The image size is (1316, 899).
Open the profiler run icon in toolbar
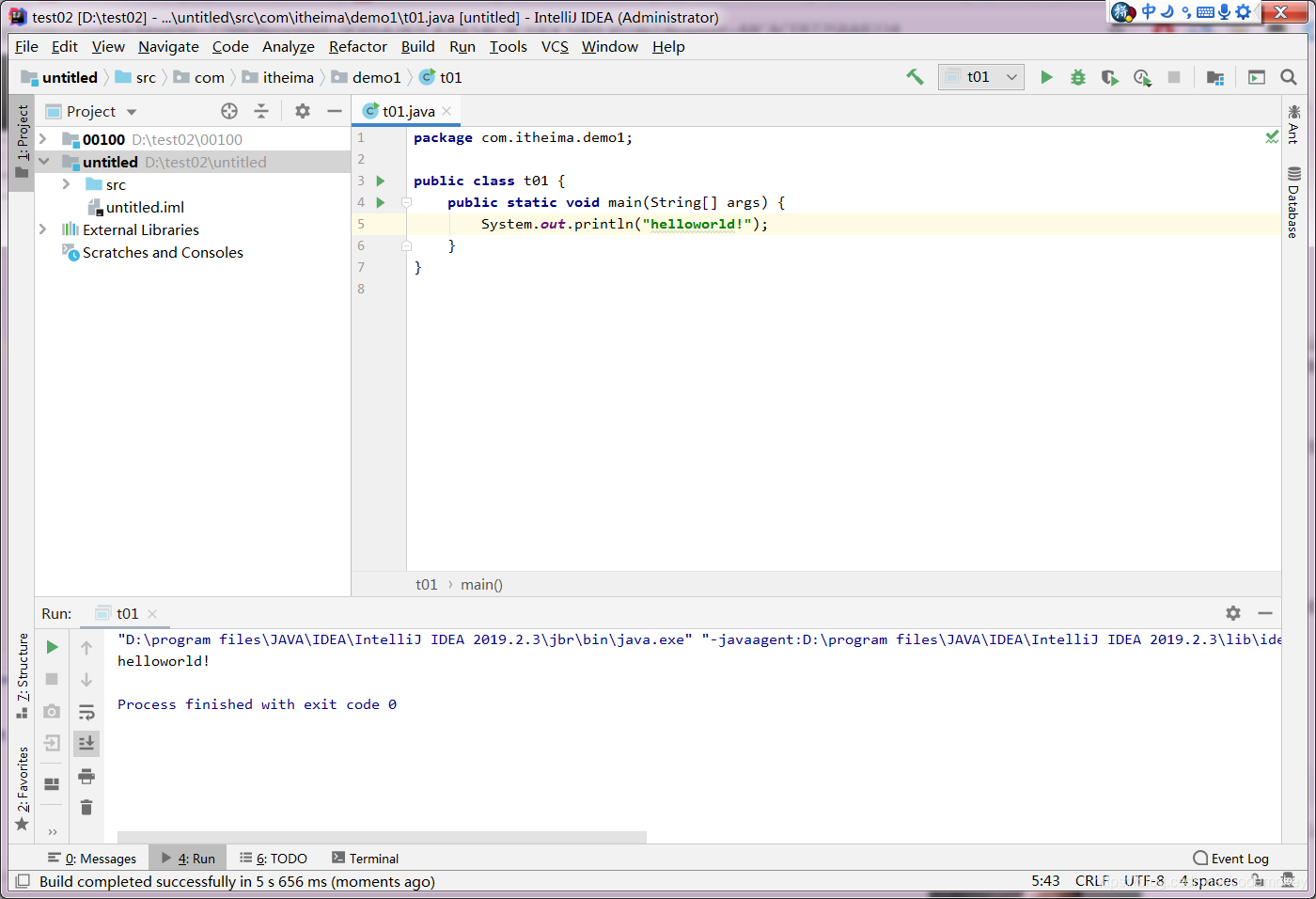(1142, 77)
